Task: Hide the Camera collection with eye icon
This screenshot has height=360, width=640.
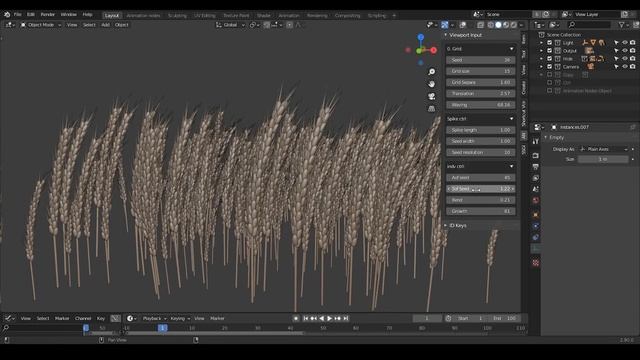Action: [624, 67]
